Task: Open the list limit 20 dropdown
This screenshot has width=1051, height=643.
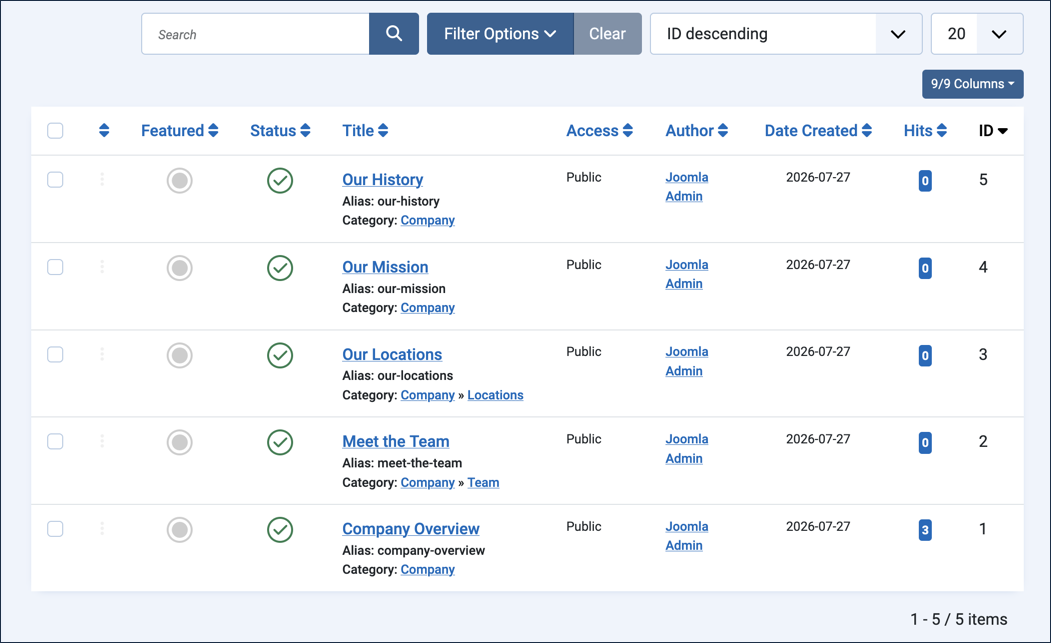Action: click(977, 34)
